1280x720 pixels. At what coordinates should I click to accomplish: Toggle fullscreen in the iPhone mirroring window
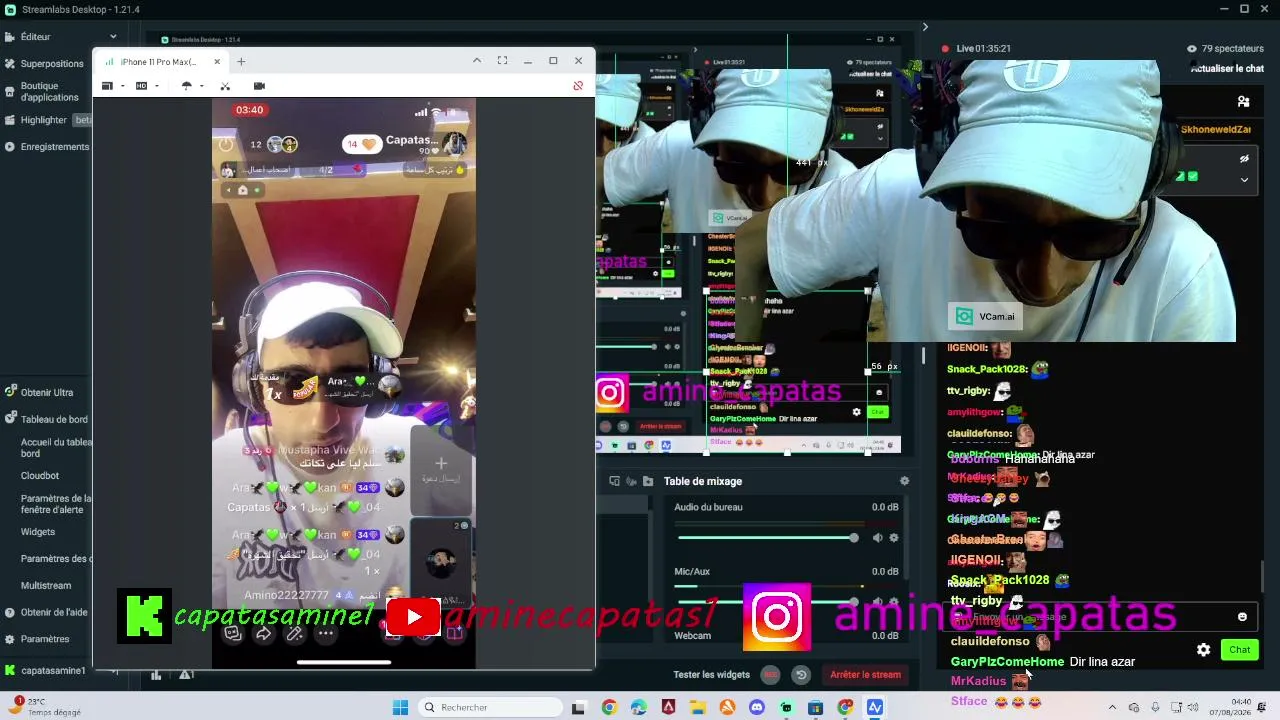[502, 61]
